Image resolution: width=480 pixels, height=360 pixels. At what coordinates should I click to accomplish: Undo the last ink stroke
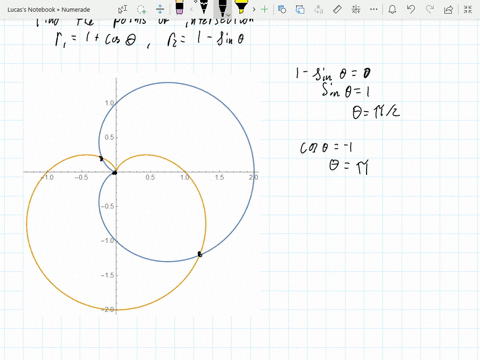tap(411, 9)
